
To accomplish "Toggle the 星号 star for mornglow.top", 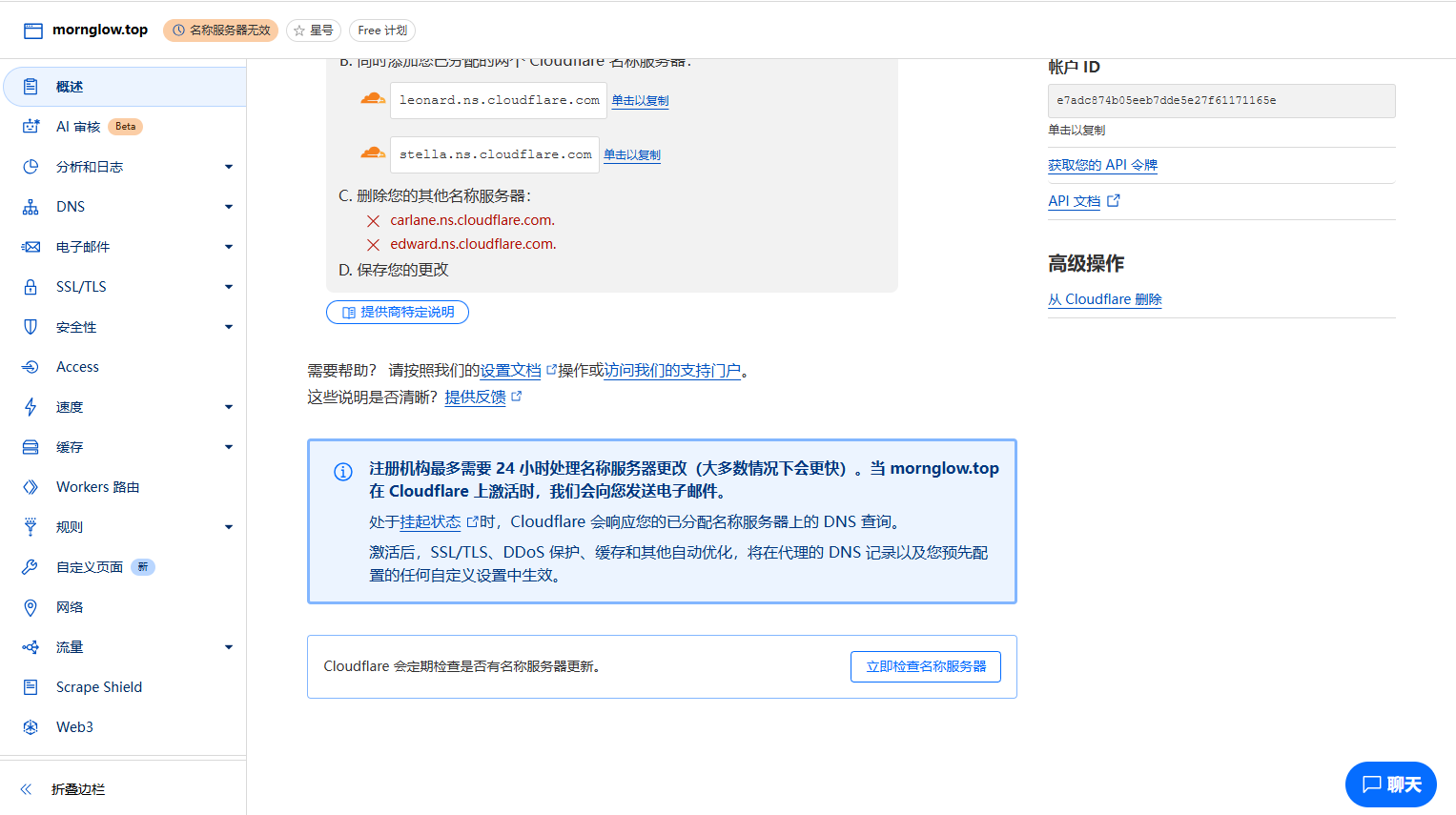I will (x=313, y=30).
